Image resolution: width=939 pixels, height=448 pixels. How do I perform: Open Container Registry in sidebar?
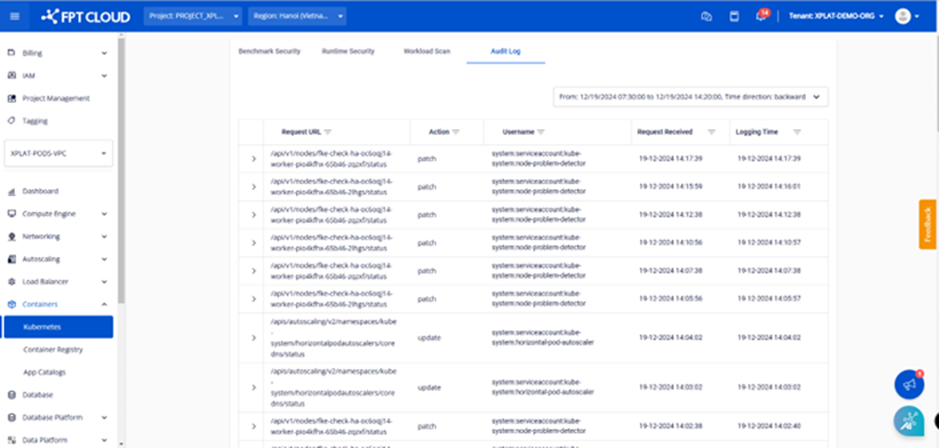click(53, 349)
